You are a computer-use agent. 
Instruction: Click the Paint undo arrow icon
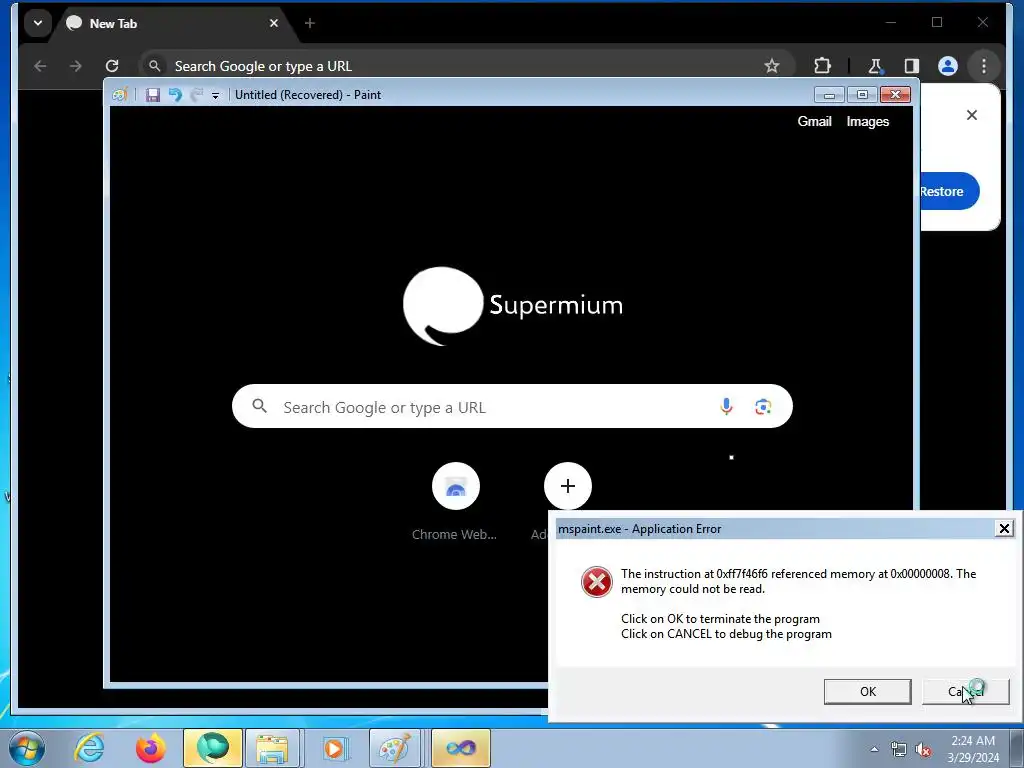(x=175, y=95)
